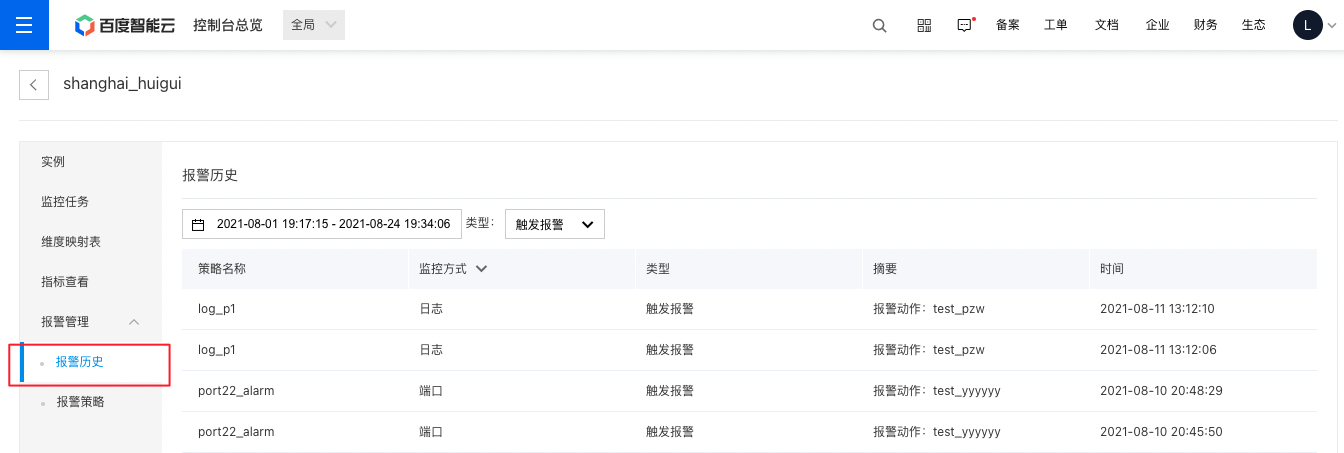Expand the 监控方式 column filter
Screen dimensions: 1344x453
pos(481,269)
